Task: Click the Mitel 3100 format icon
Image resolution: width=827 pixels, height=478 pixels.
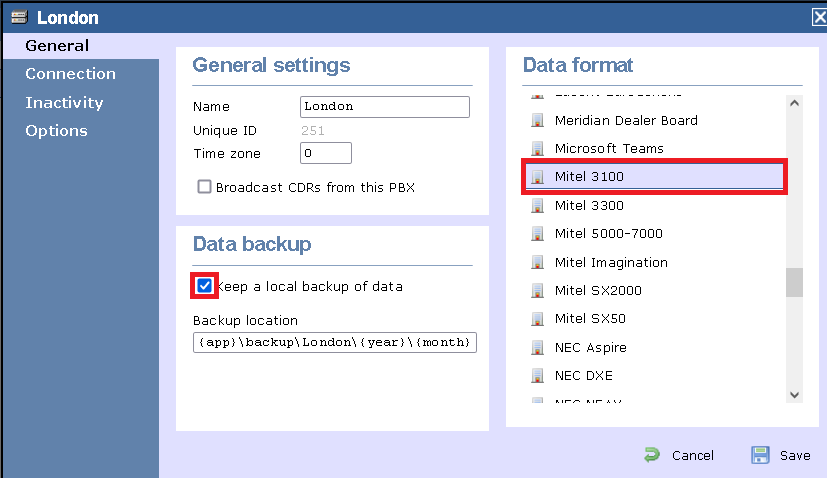Action: [537, 177]
